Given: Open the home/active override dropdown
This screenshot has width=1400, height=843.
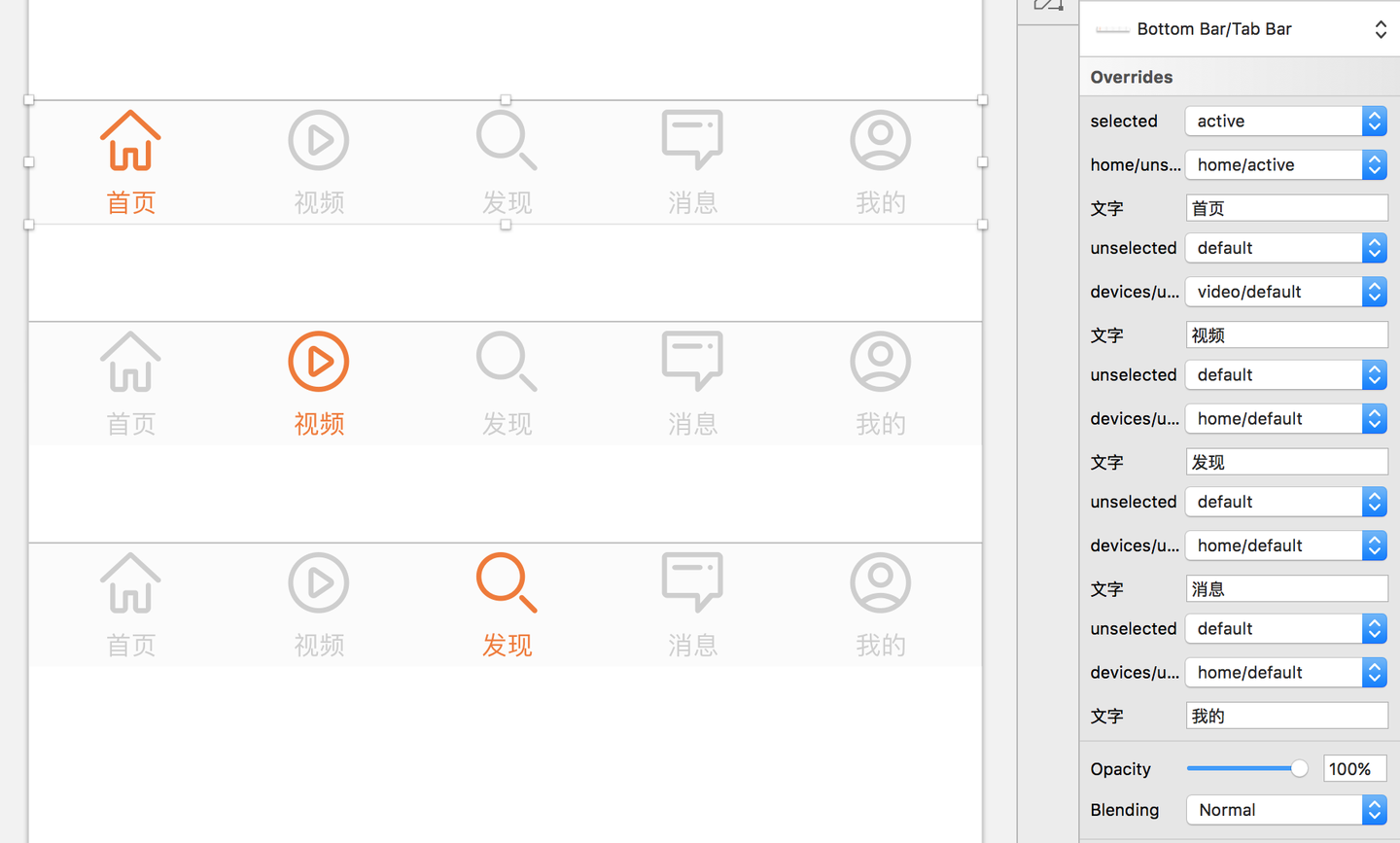Looking at the screenshot, I should pos(1285,164).
